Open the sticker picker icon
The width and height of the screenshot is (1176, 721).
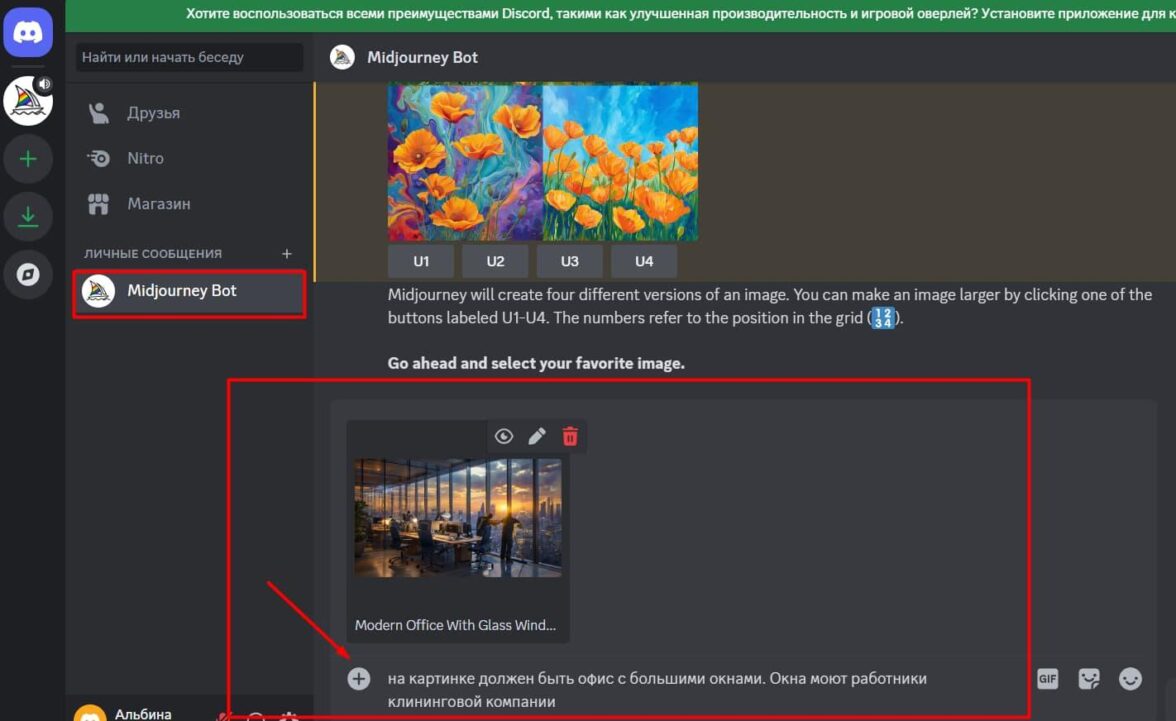(1088, 679)
